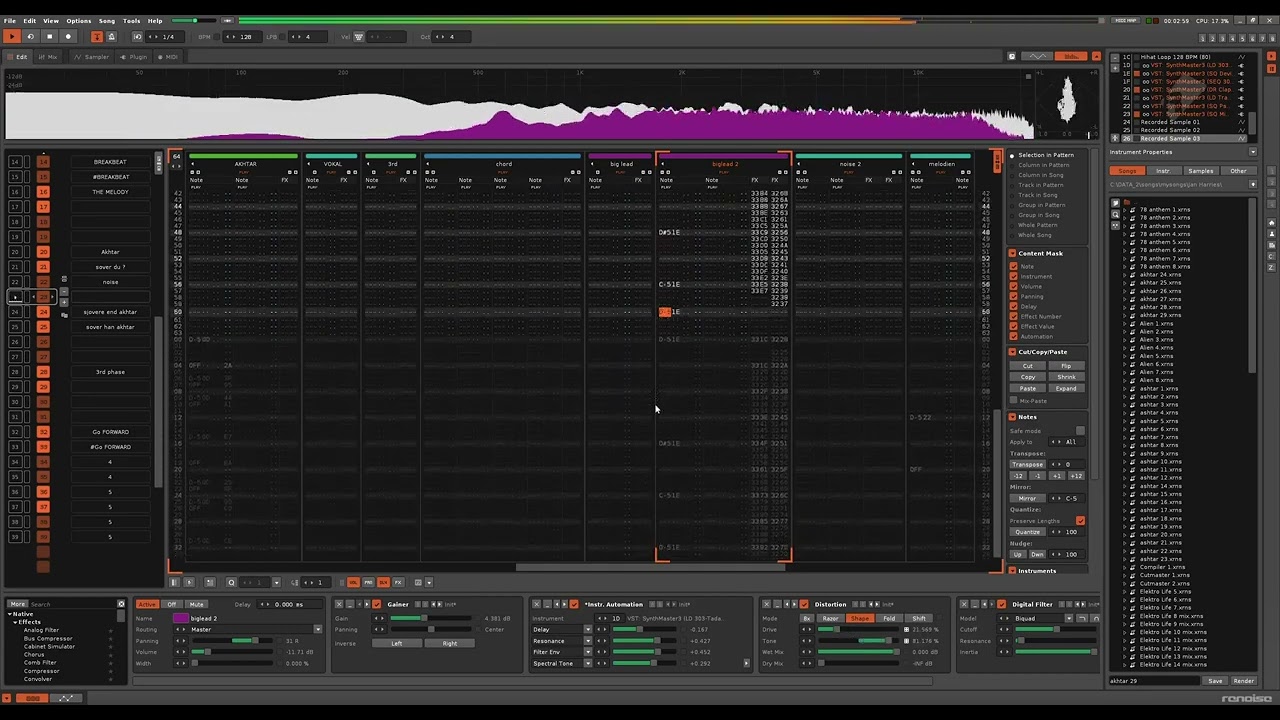Select the Whole Song radio option
Screen dimensions: 1280x720
pos(1012,235)
